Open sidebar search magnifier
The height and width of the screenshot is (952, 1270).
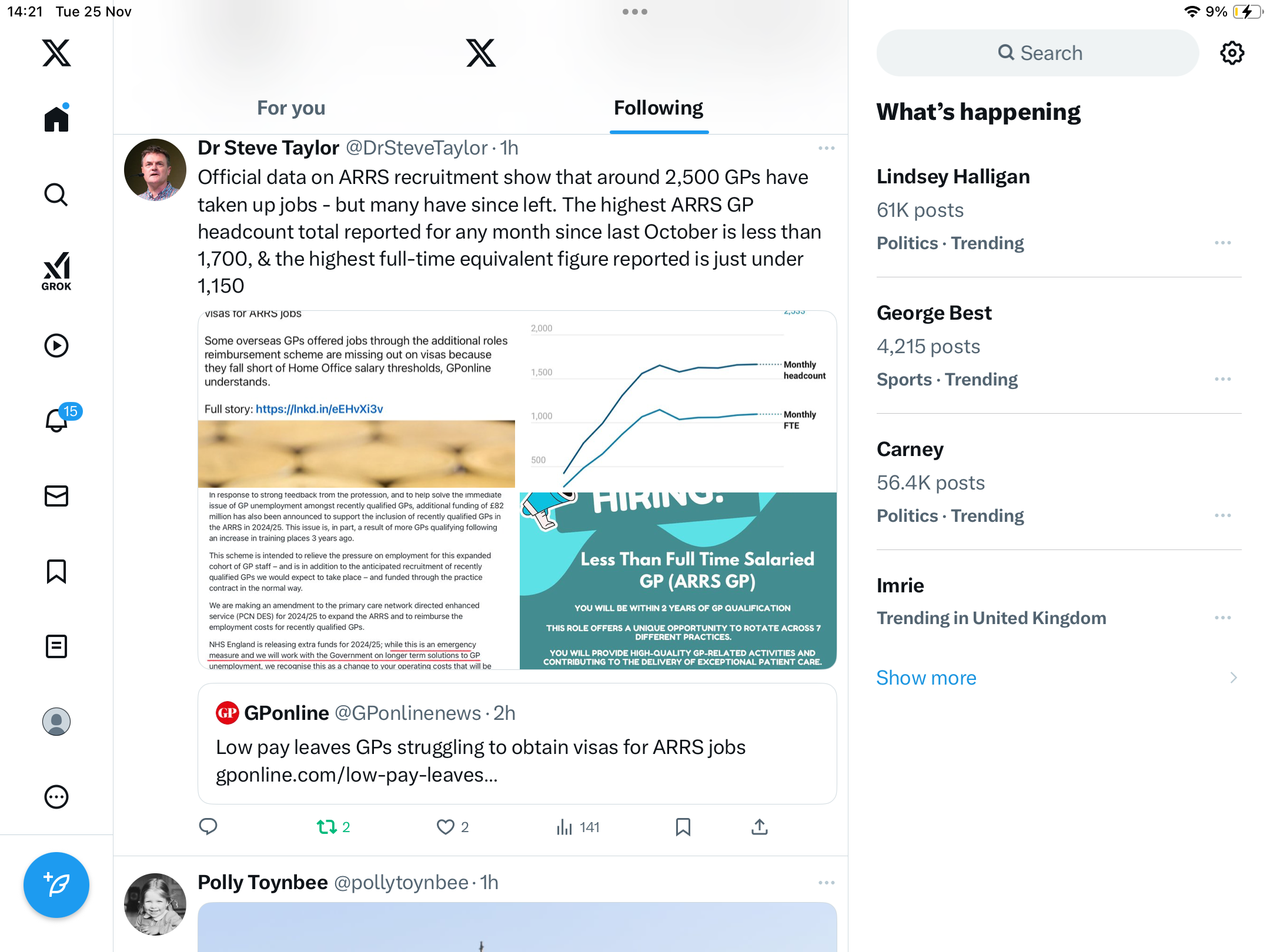pyautogui.click(x=56, y=195)
